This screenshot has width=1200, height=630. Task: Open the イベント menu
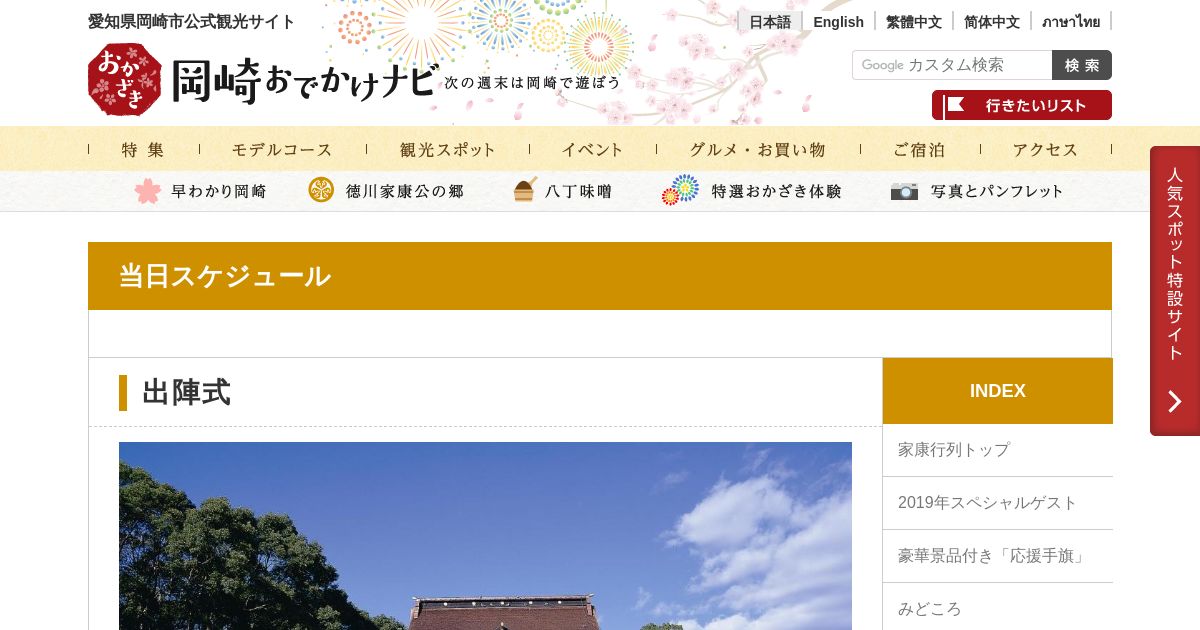pyautogui.click(x=593, y=150)
